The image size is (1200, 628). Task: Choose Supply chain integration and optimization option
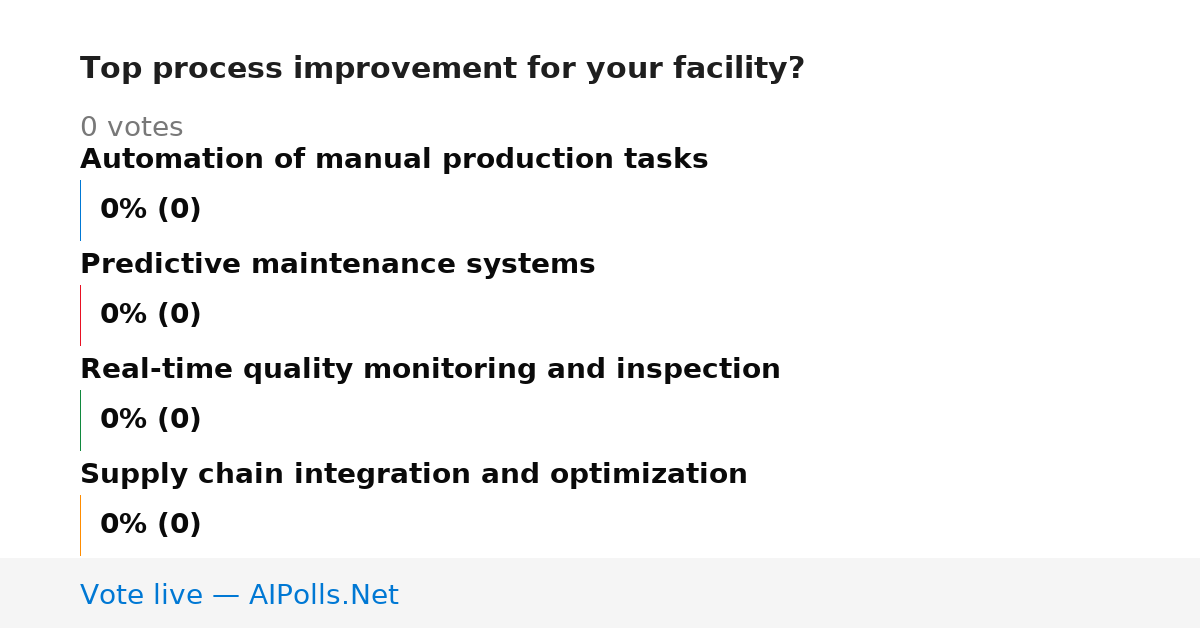414,474
